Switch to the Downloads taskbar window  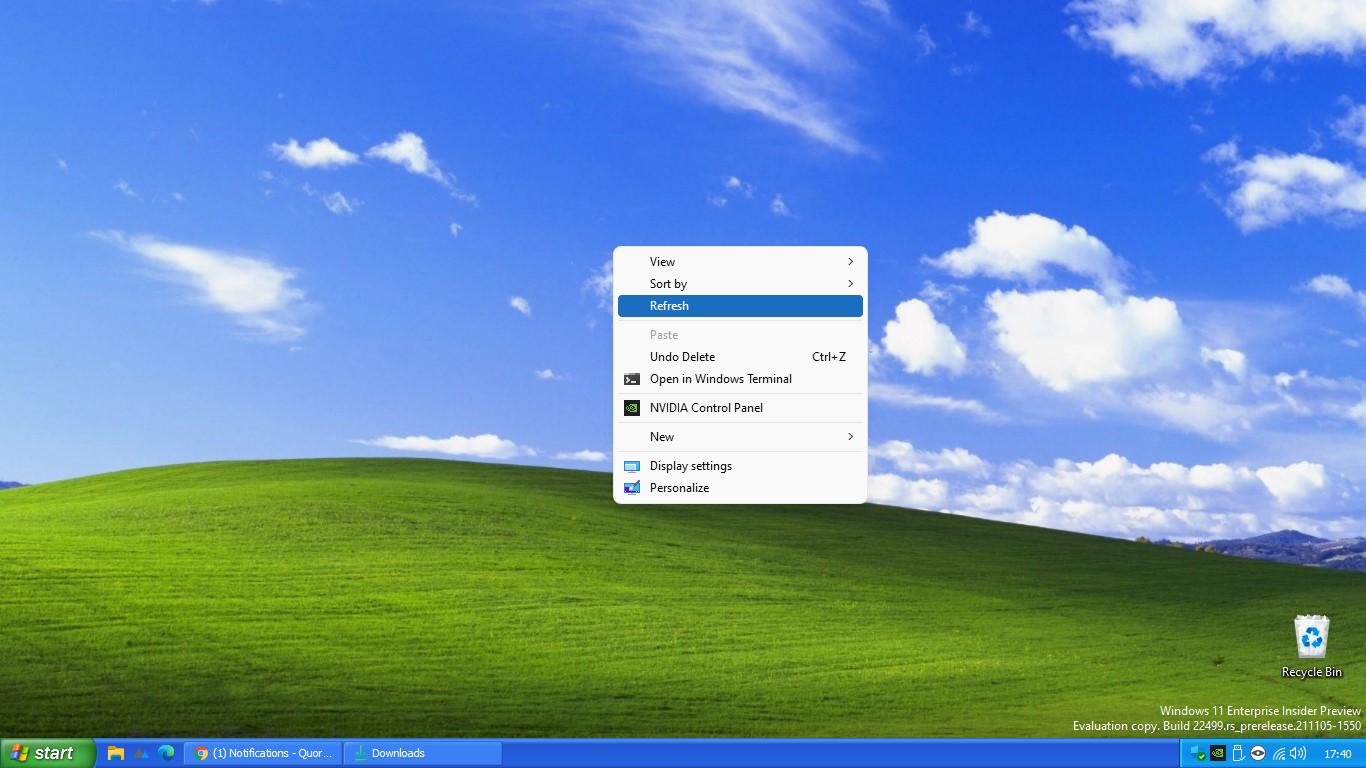click(422, 753)
